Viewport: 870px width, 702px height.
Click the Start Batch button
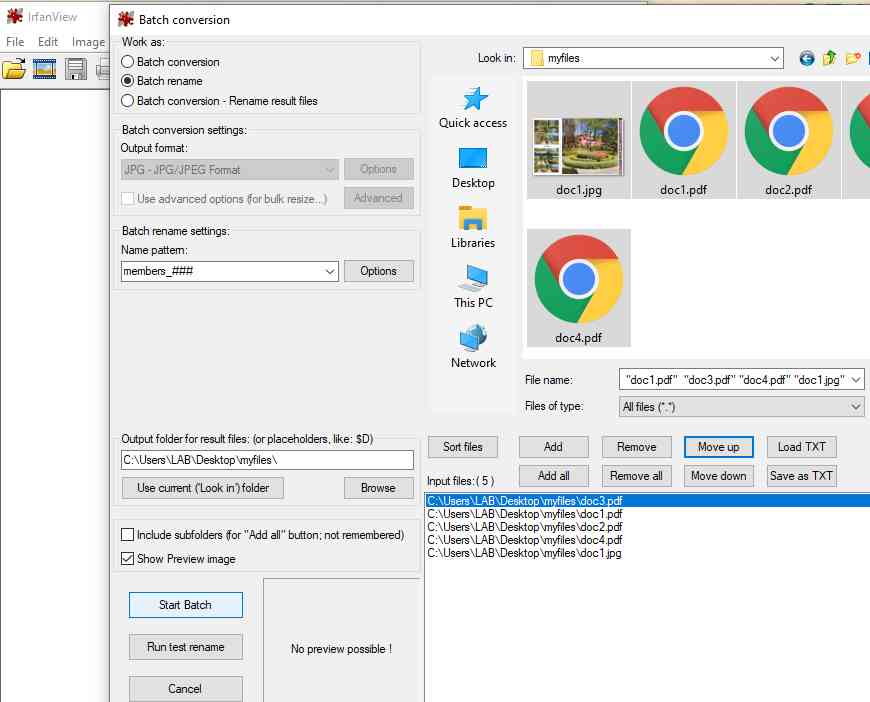(185, 605)
